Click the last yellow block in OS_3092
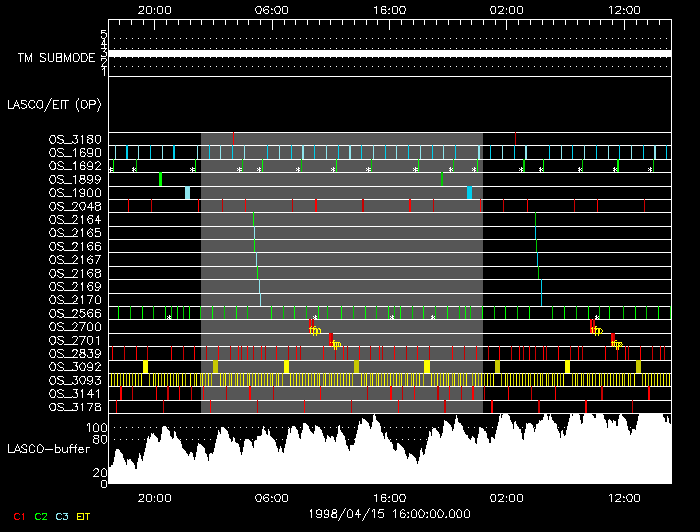Screen dimensions: 700x532 638,367
